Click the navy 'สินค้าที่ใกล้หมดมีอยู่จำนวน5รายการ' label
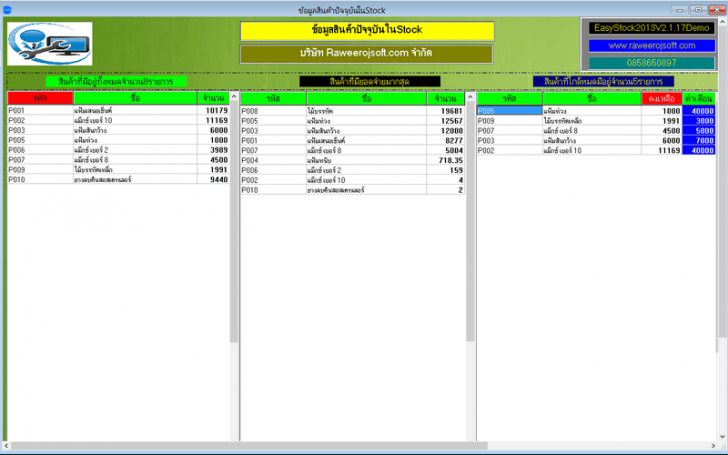The height and width of the screenshot is (455, 728). tap(603, 82)
